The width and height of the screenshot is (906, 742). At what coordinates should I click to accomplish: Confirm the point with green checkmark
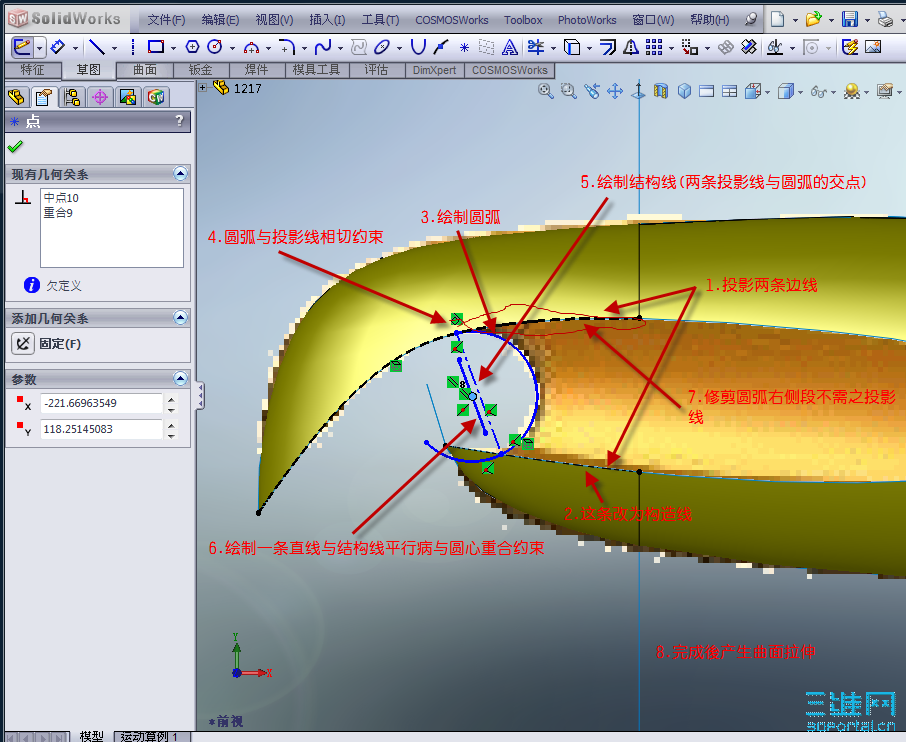point(16,146)
